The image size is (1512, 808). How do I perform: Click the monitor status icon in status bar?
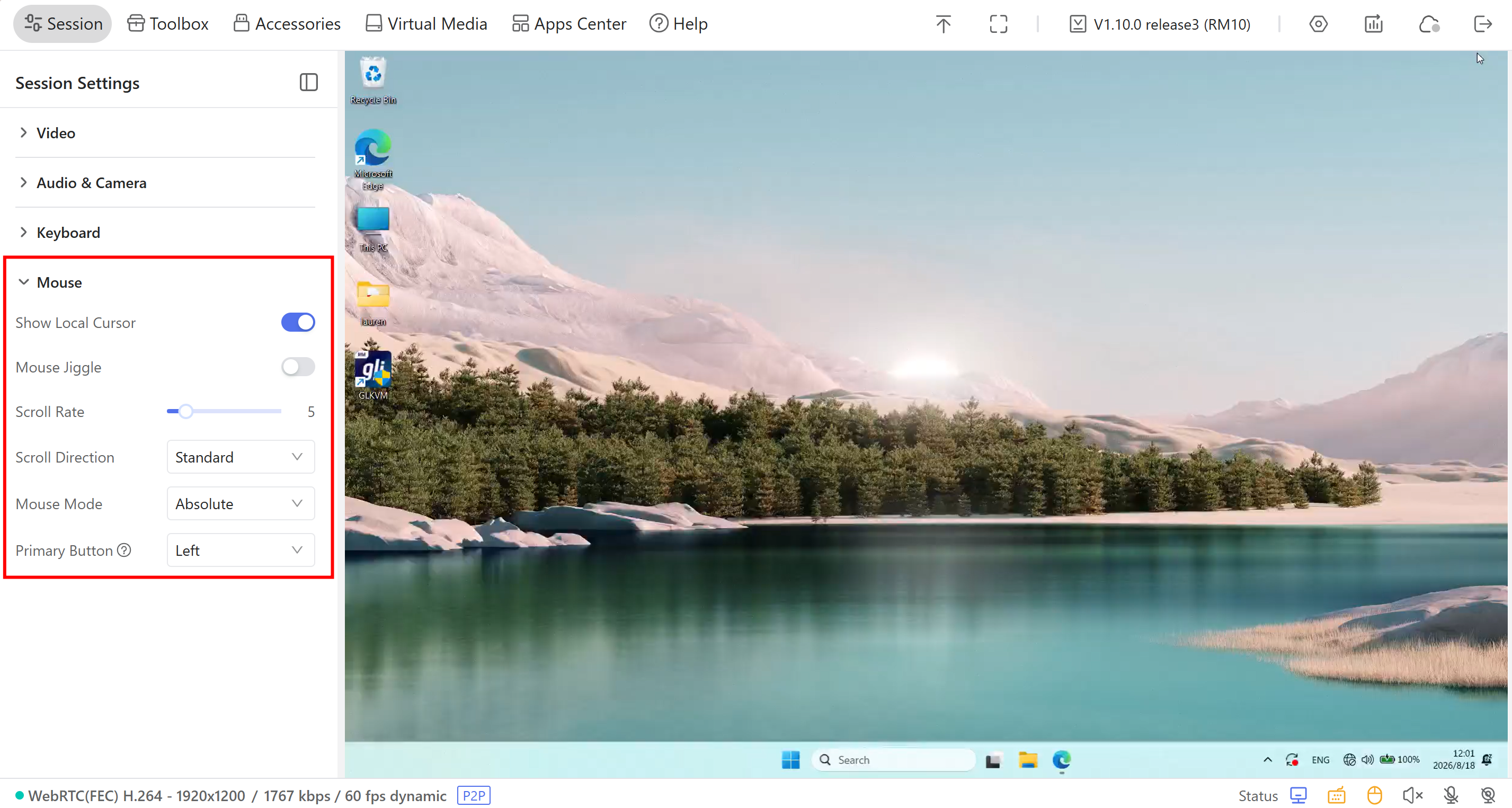click(x=1298, y=795)
